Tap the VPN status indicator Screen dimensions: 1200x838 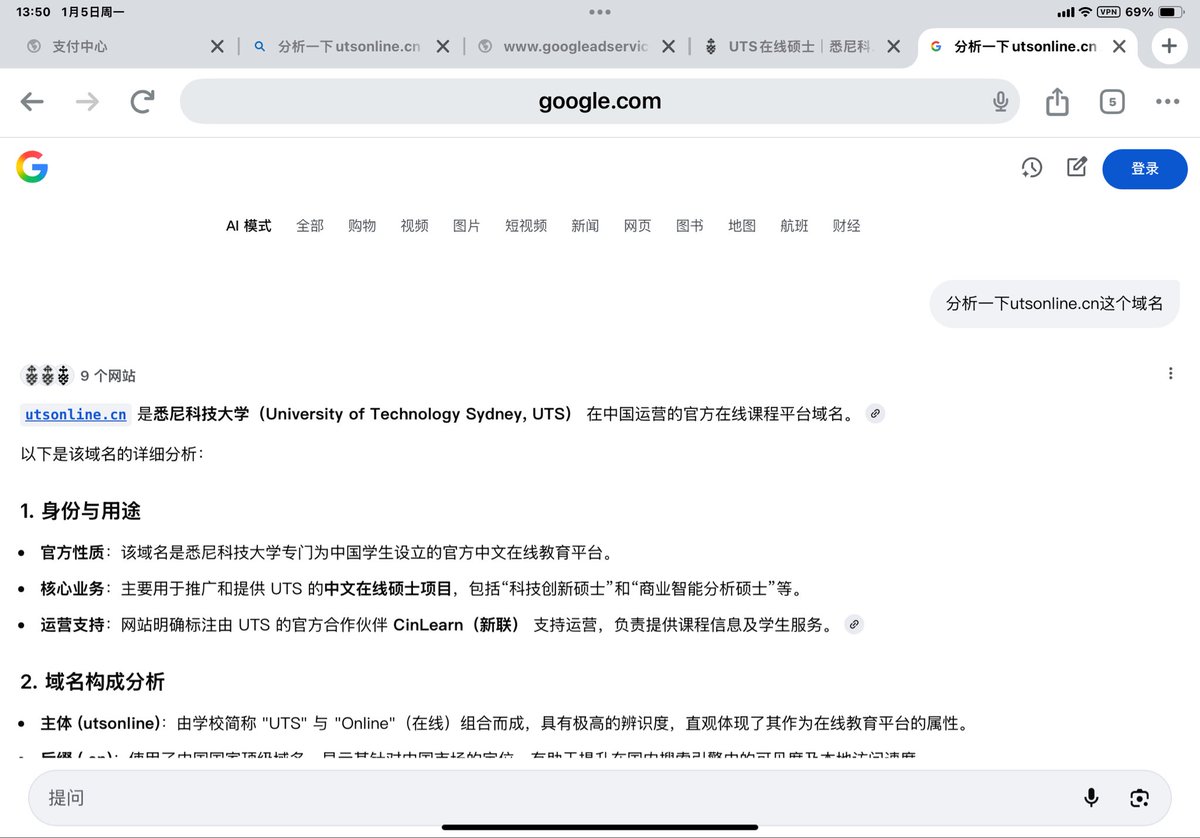[x=1108, y=12]
